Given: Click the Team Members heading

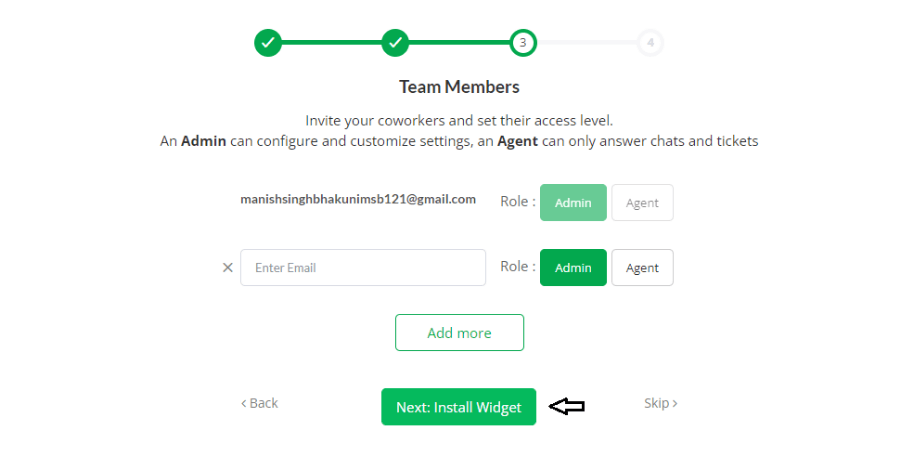Looking at the screenshot, I should [x=459, y=87].
